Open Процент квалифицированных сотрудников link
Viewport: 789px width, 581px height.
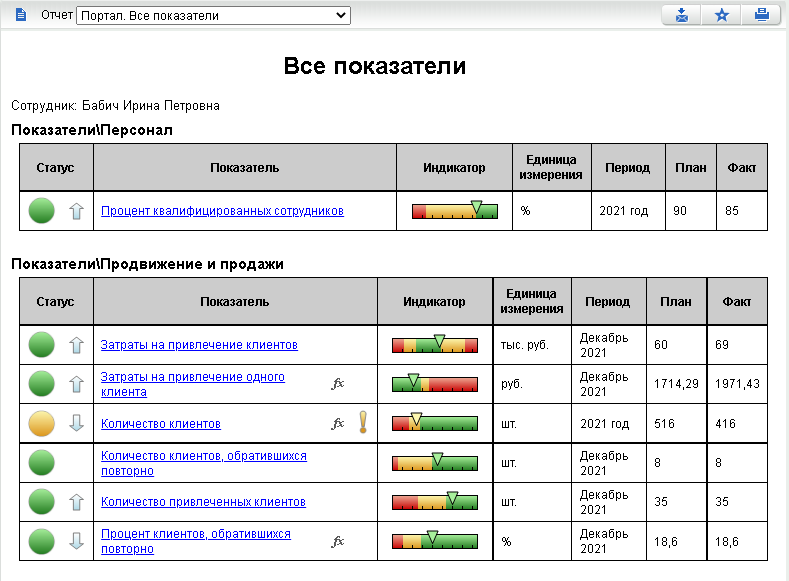click(222, 211)
